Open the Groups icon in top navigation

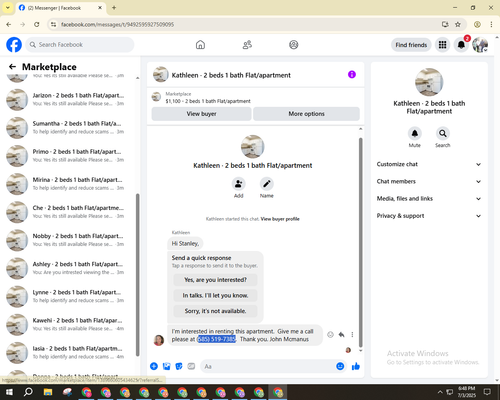[294, 45]
